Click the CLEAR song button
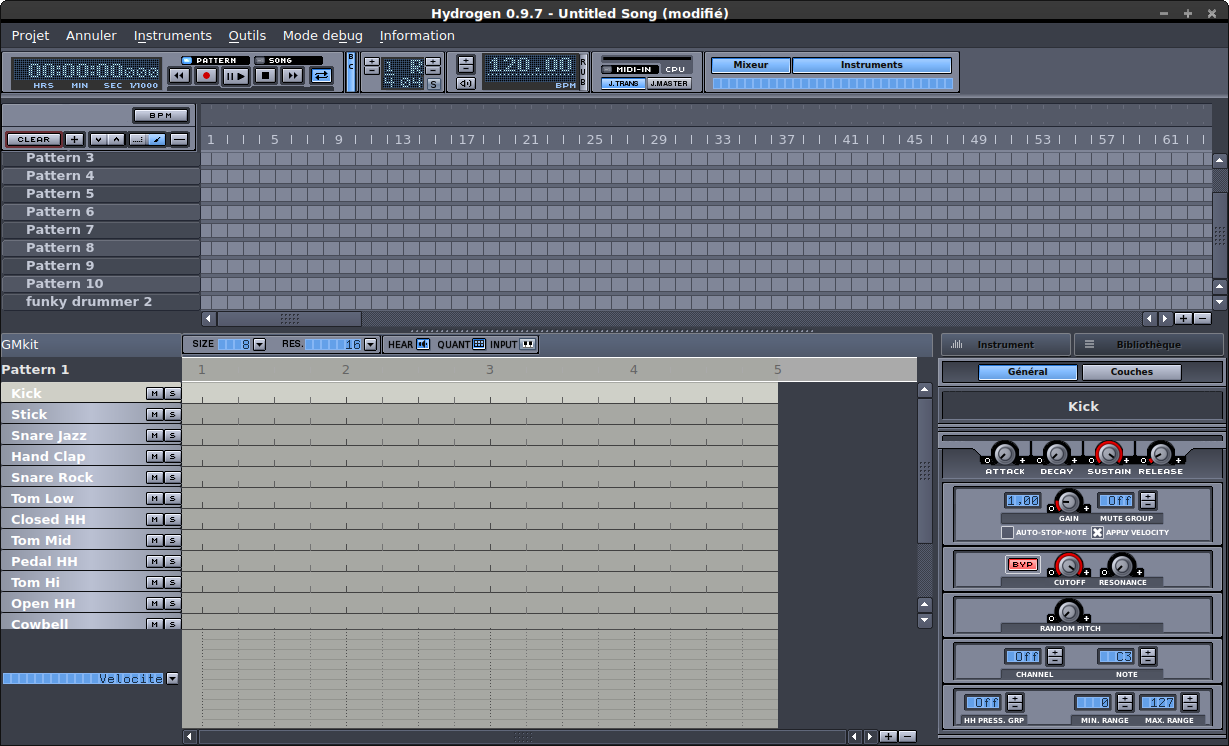 point(34,139)
